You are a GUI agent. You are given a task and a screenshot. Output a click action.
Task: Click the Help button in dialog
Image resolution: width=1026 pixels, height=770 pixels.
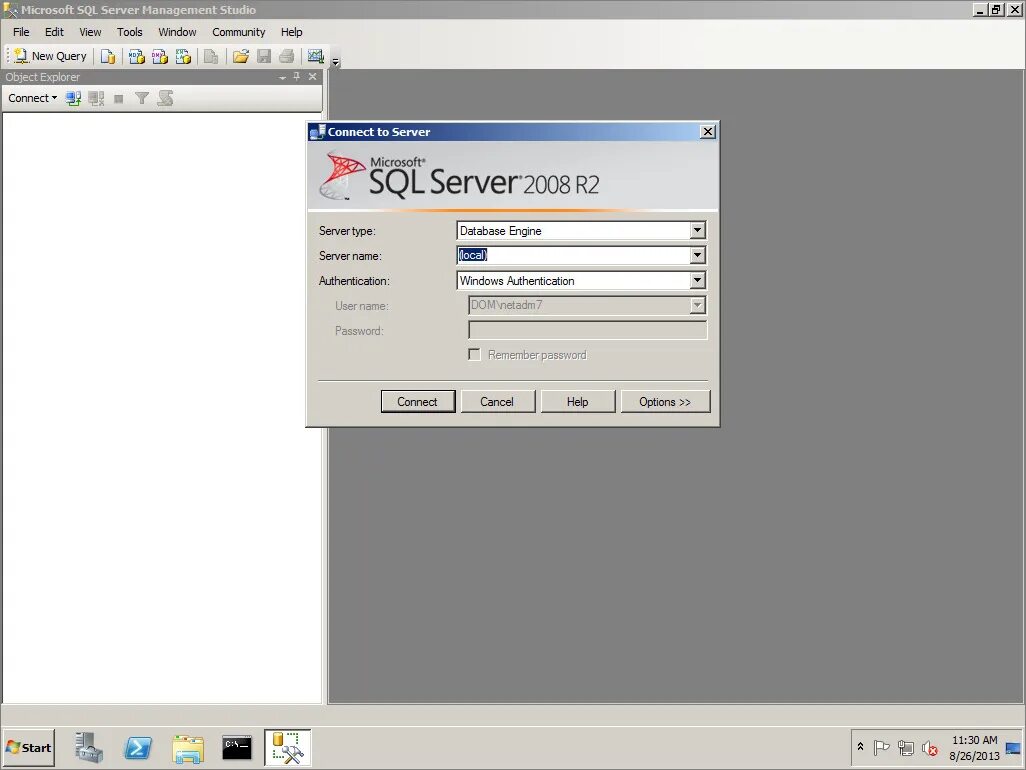pyautogui.click(x=578, y=402)
